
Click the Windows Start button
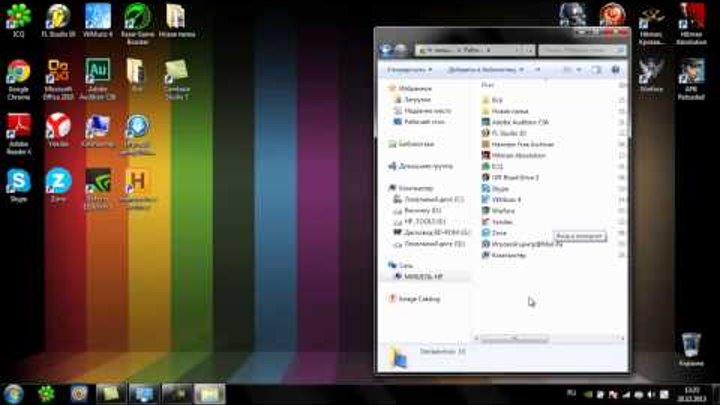click(14, 392)
